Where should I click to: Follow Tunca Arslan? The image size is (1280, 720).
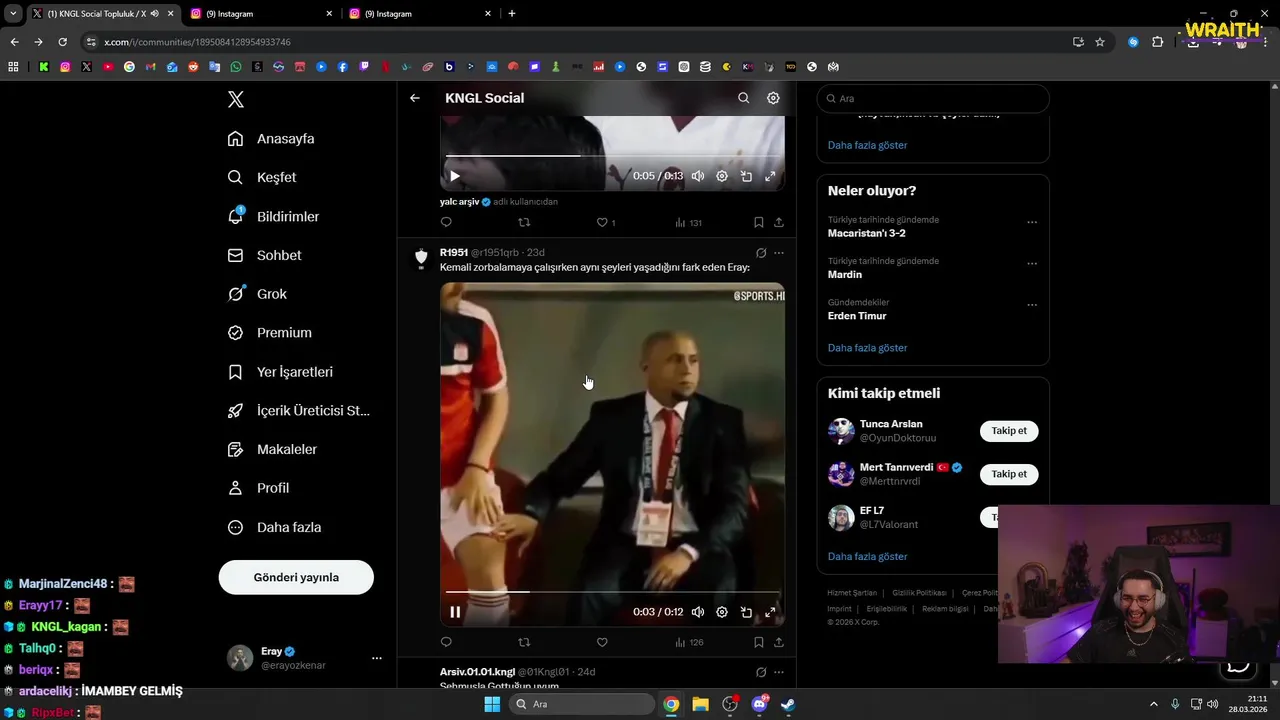click(1009, 431)
